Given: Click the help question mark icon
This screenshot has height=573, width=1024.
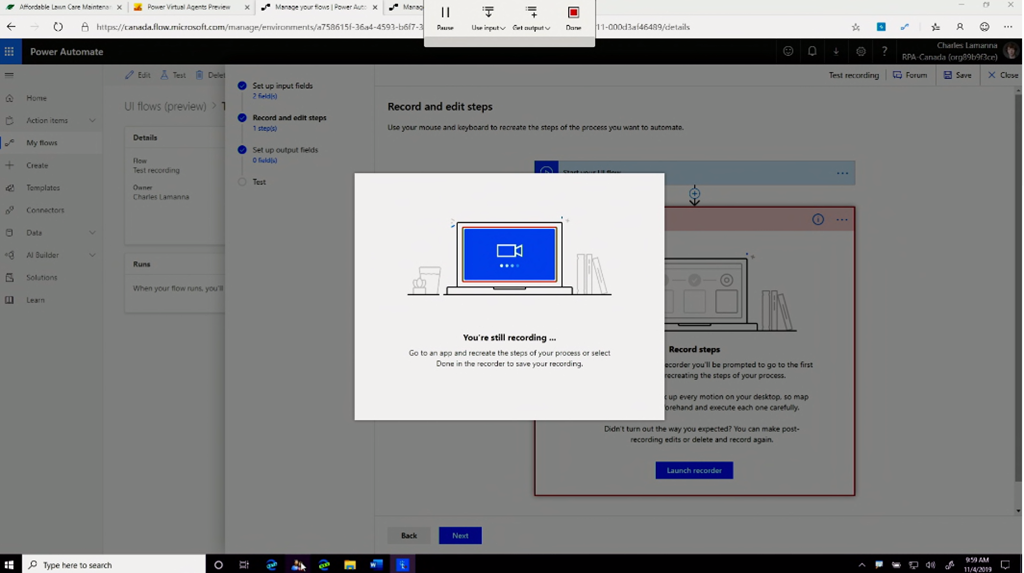Looking at the screenshot, I should coord(884,52).
